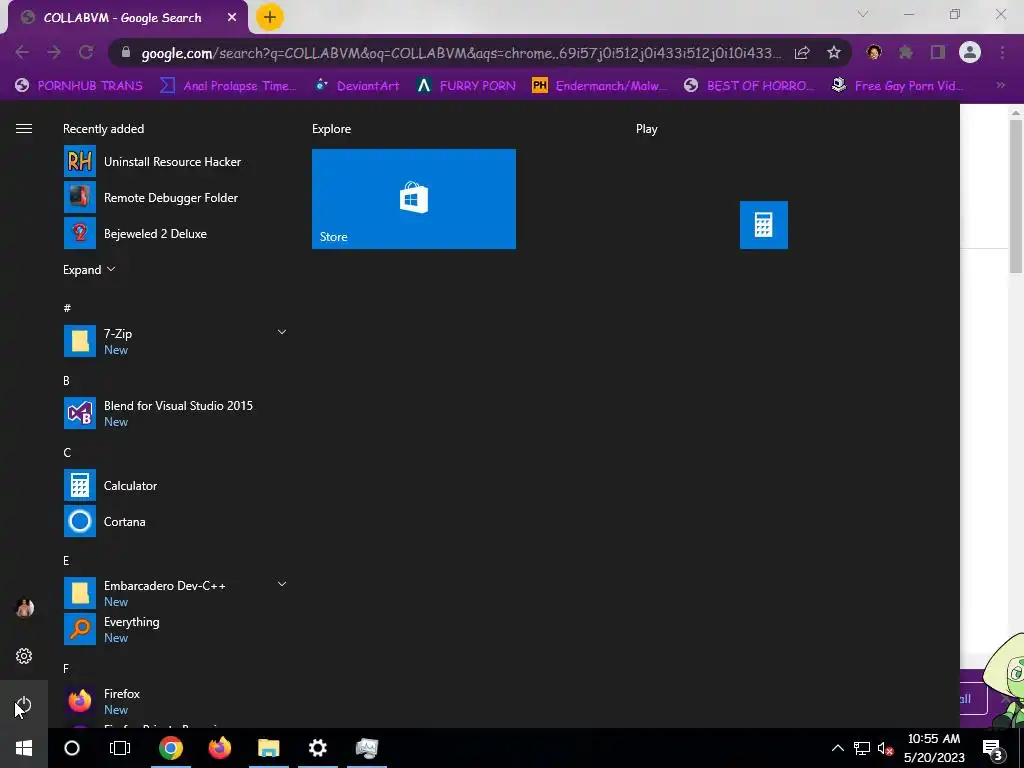Open Chrome profile avatar
This screenshot has width=1024, height=768.
click(x=970, y=52)
